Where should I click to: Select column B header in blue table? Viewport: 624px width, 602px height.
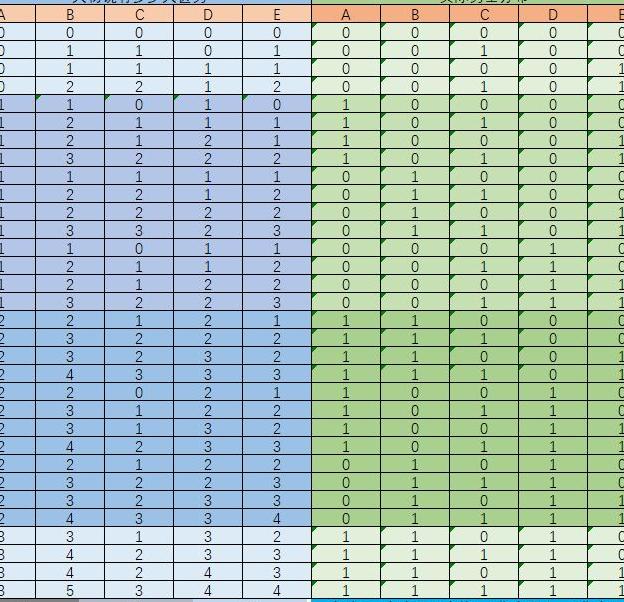69,15
